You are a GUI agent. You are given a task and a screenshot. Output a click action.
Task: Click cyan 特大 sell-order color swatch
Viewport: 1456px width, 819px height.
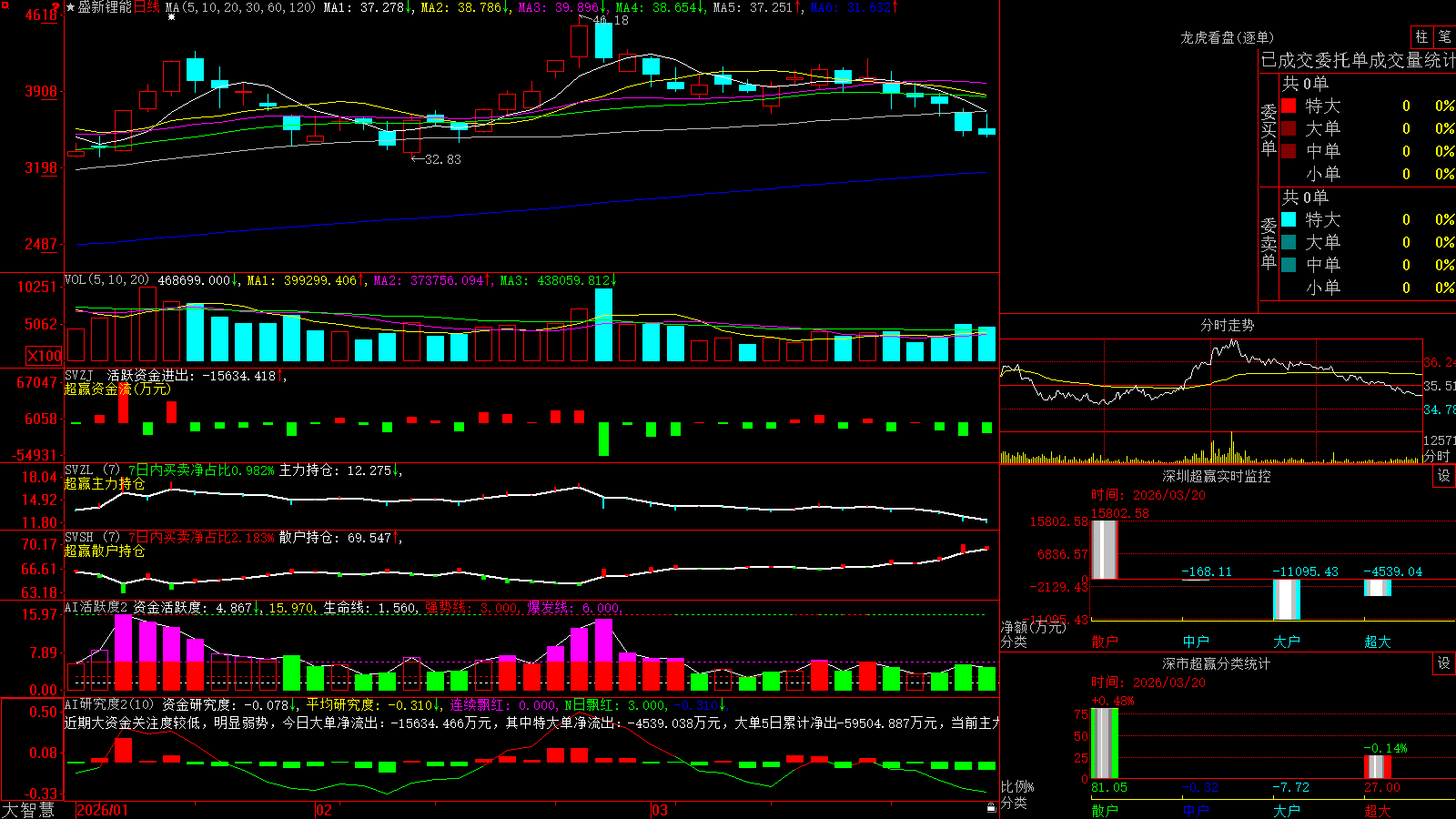(1289, 219)
